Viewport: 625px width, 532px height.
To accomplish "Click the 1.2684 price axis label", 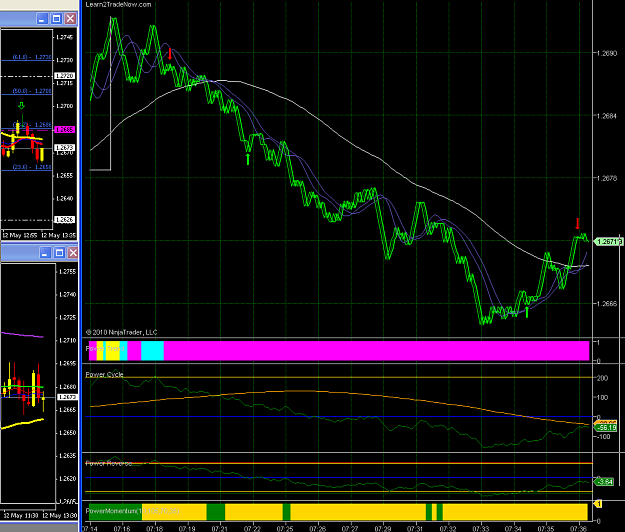I will point(607,116).
